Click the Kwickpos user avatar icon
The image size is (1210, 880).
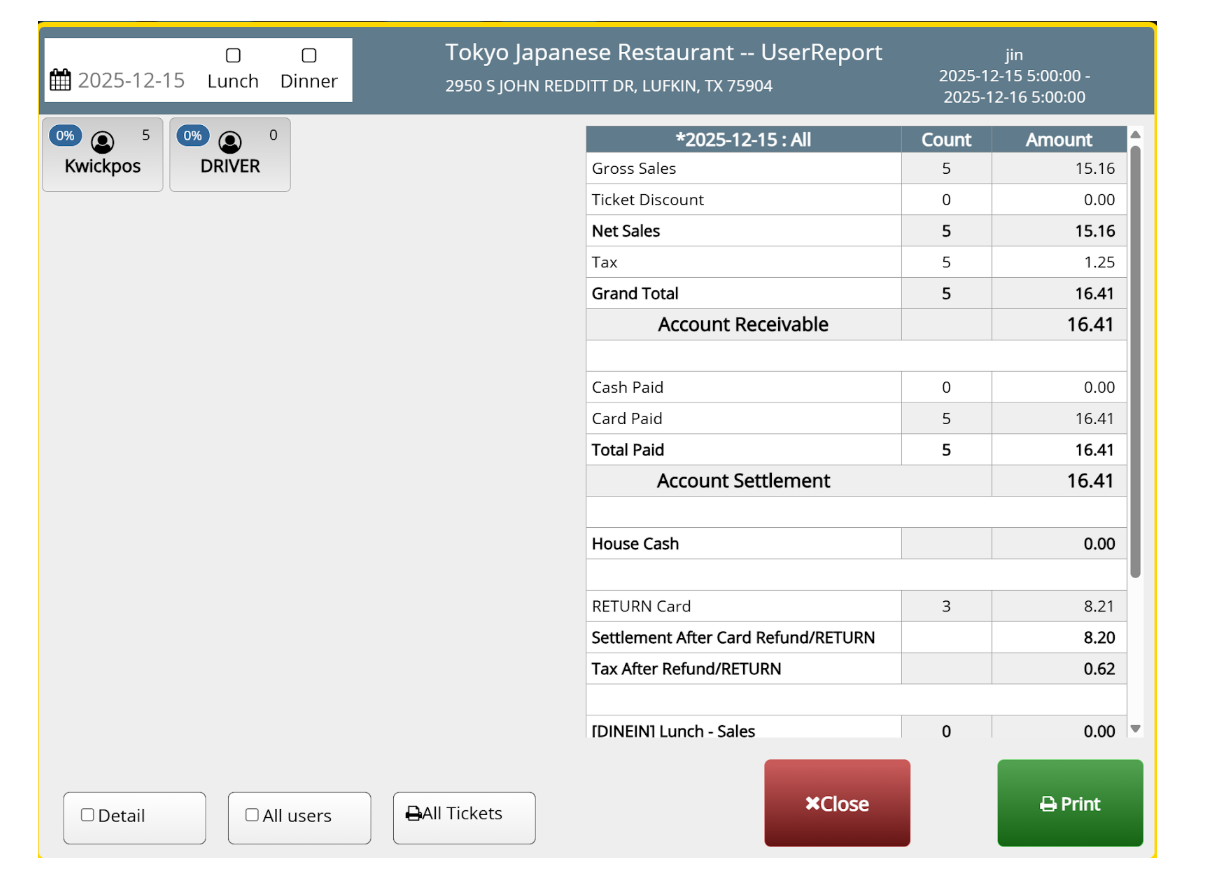coord(102,142)
